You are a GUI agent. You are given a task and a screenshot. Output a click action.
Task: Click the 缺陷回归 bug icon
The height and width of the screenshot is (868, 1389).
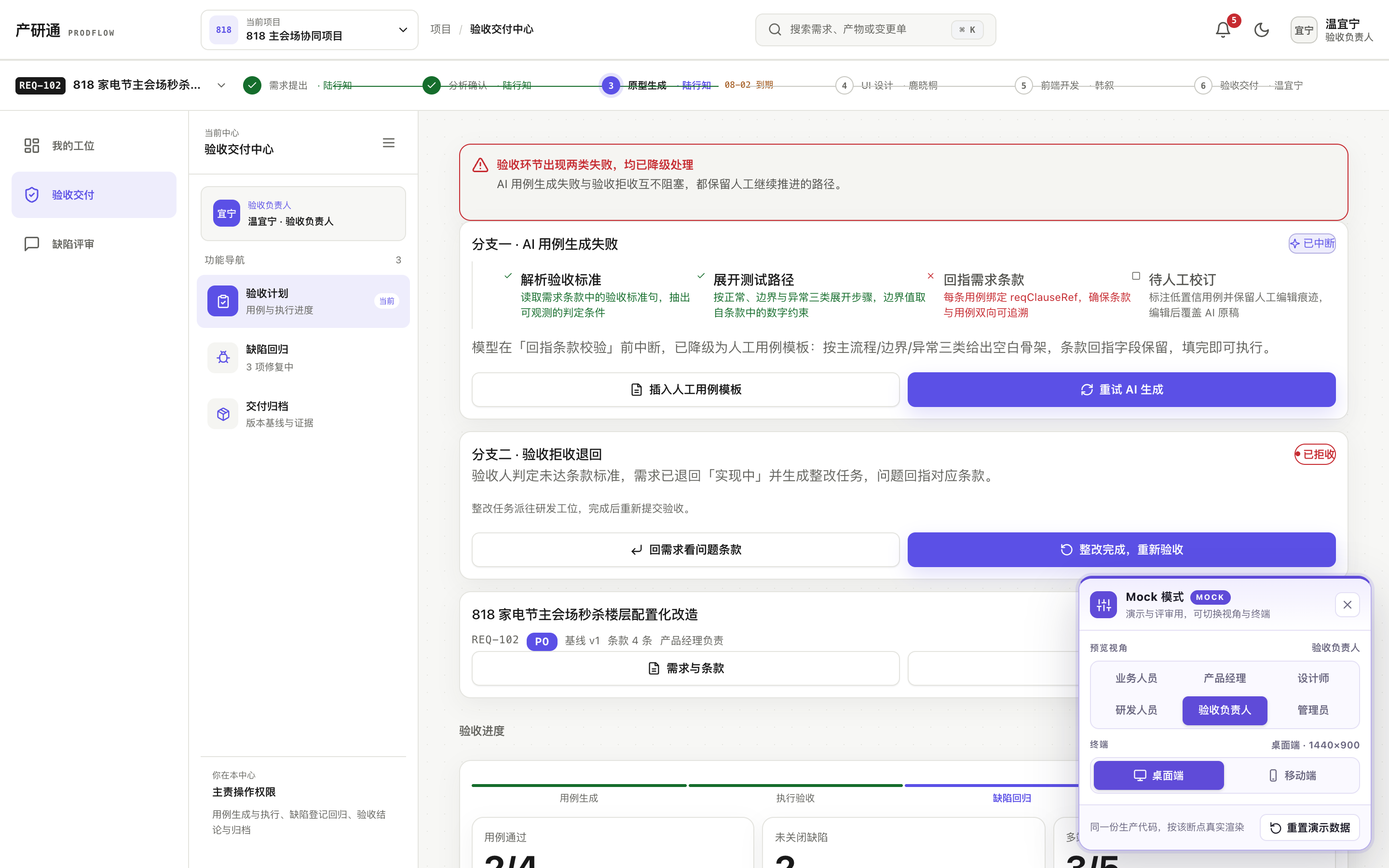(223, 358)
